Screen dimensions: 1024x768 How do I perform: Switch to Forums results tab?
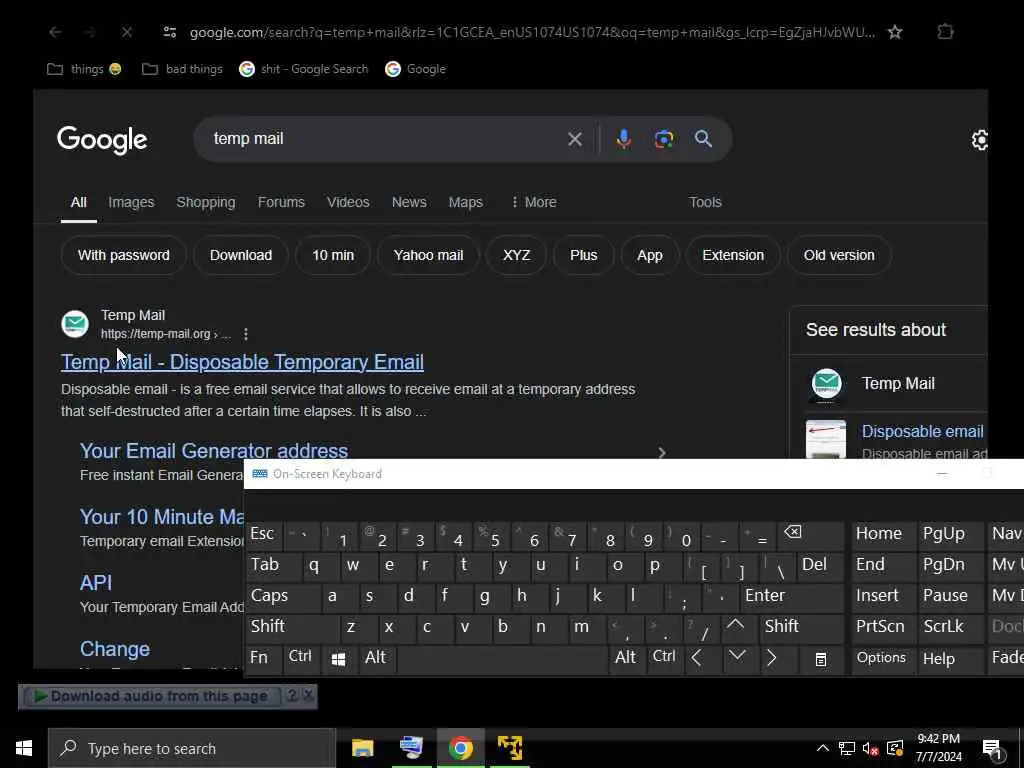(281, 202)
